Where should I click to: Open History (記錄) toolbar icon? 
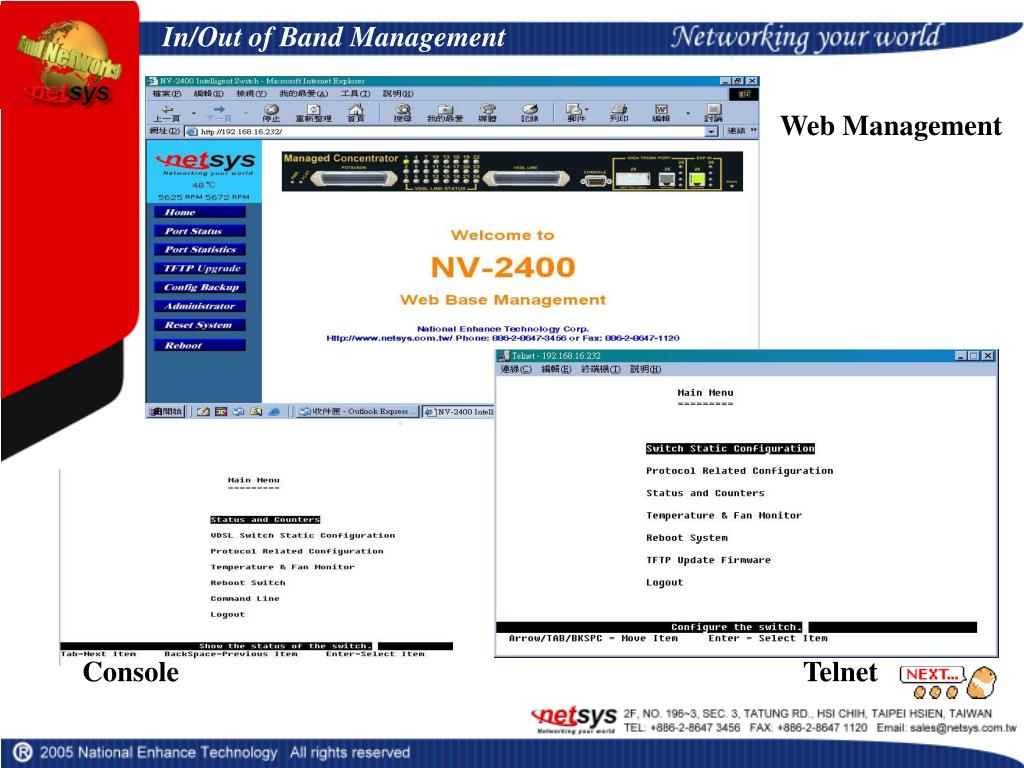[x=530, y=113]
